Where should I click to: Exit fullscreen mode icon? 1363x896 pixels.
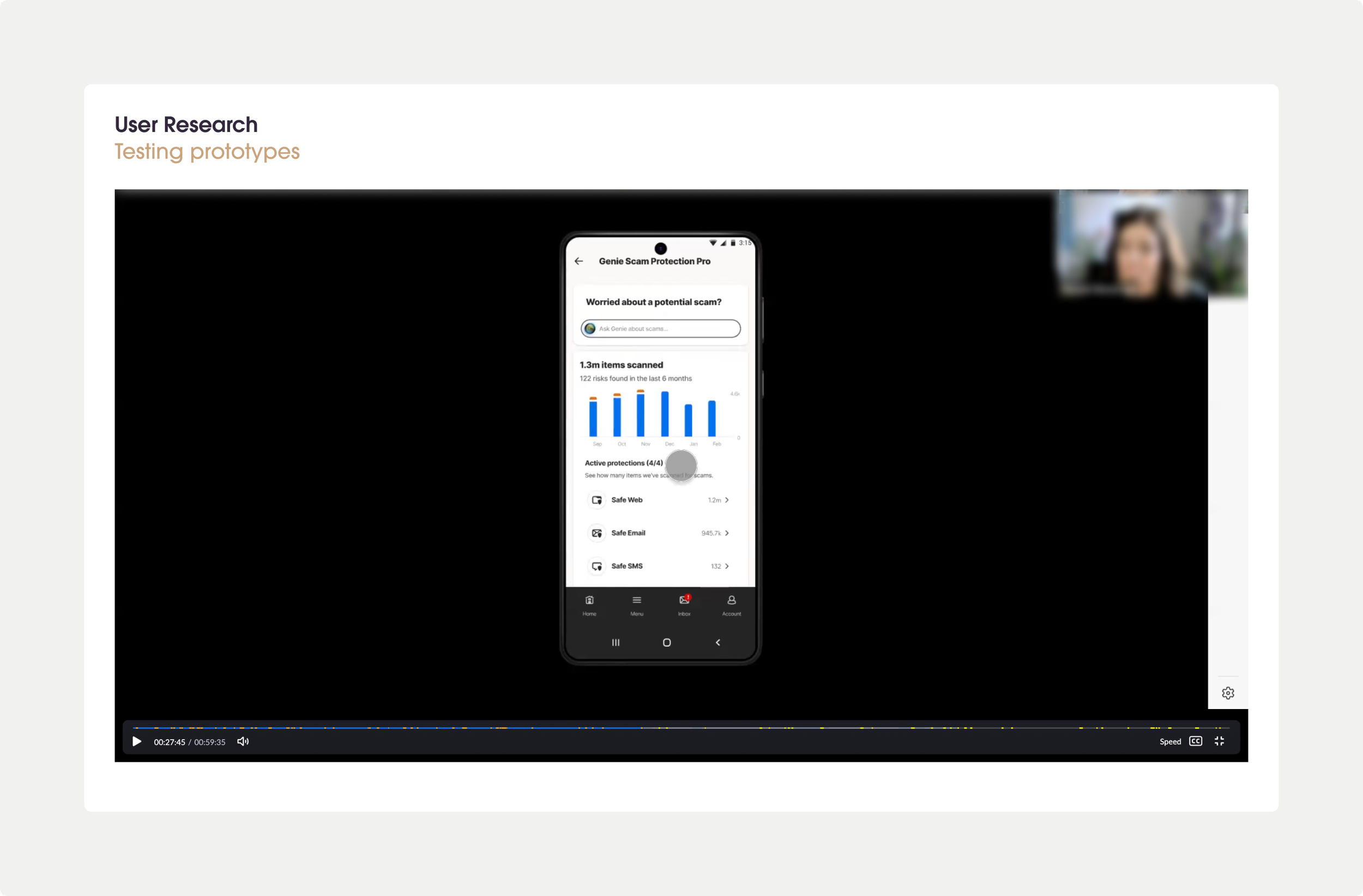tap(1219, 741)
